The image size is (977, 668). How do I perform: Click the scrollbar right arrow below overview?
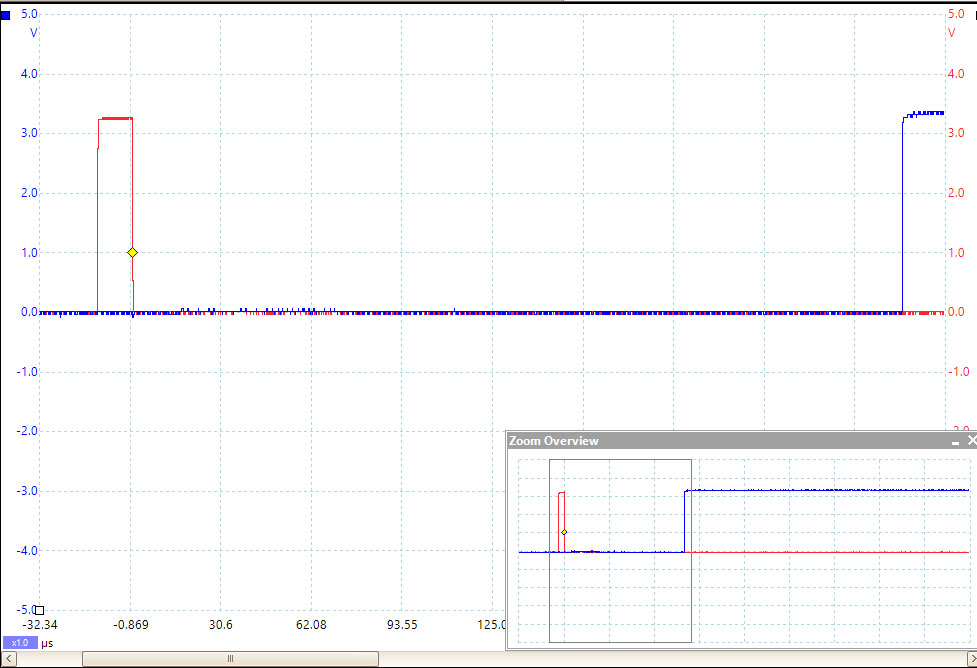tap(969, 659)
